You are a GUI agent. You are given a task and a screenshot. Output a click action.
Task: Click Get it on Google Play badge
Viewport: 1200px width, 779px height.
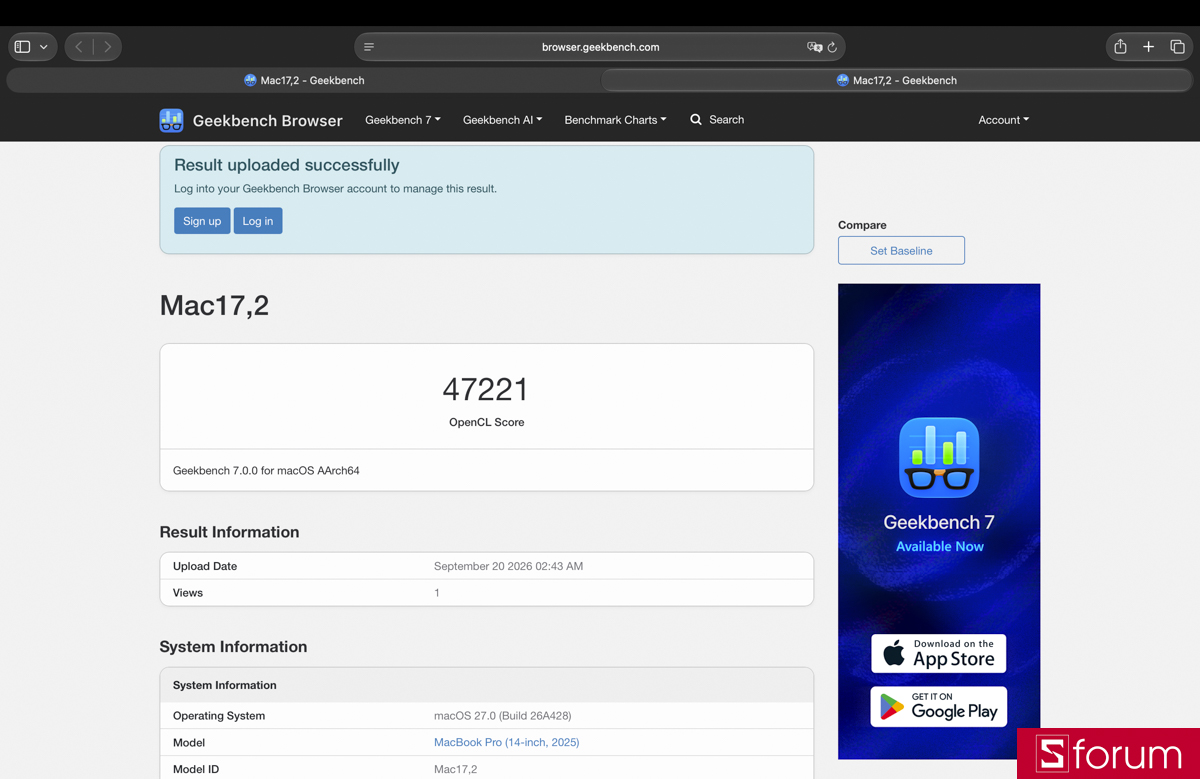pos(939,707)
